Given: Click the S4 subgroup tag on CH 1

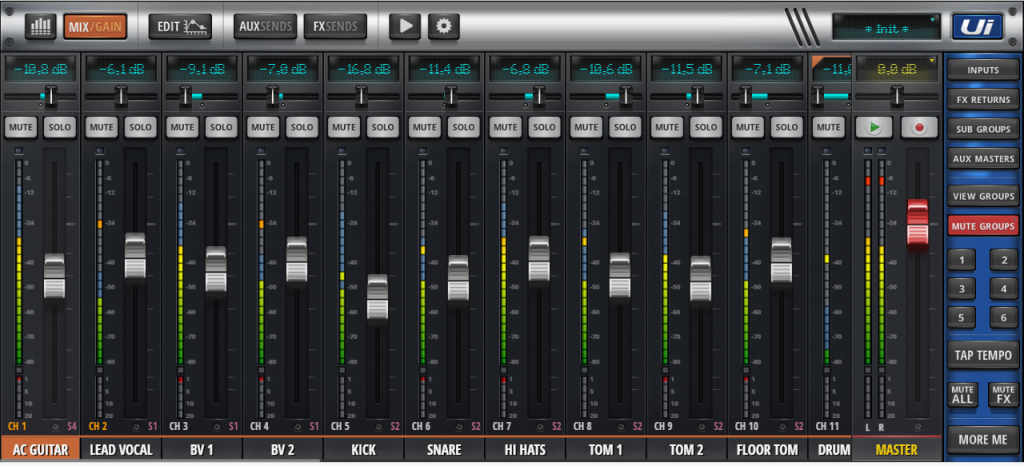Looking at the screenshot, I should [71, 427].
